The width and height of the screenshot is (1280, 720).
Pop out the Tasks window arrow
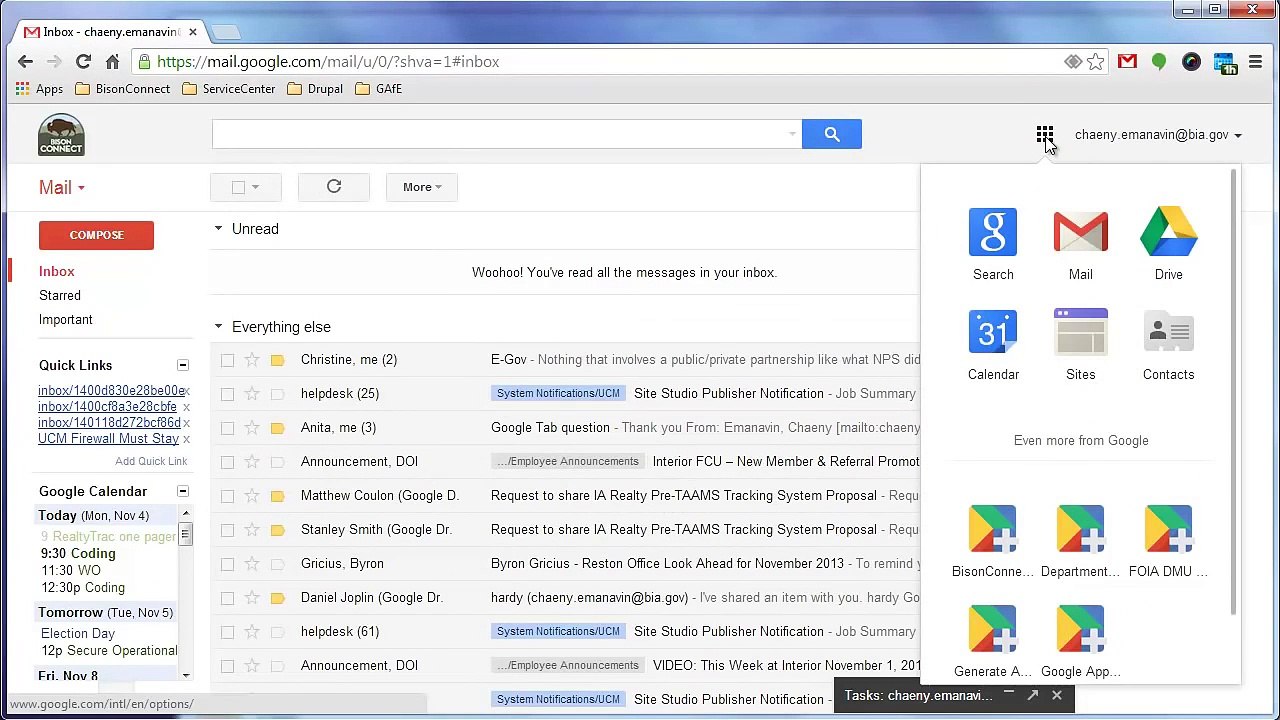tap(1033, 695)
